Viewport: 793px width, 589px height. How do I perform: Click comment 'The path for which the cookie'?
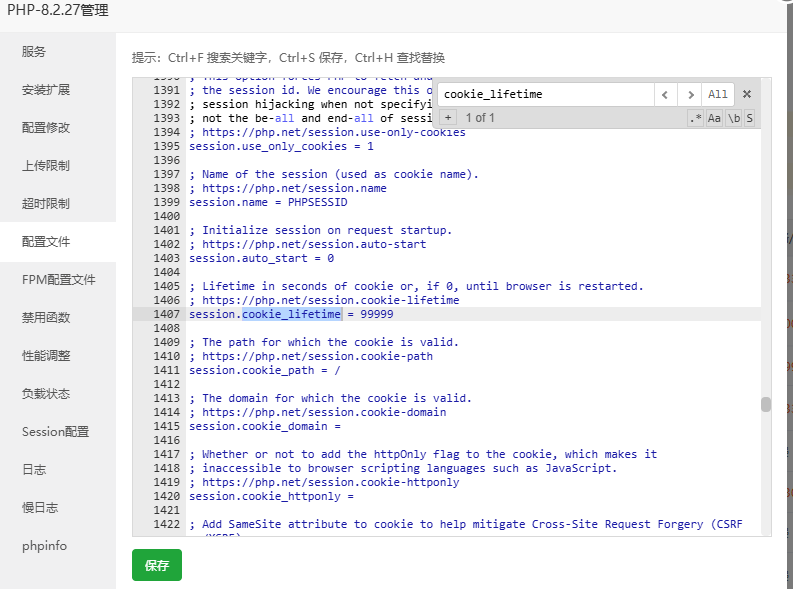pyautogui.click(x=324, y=342)
